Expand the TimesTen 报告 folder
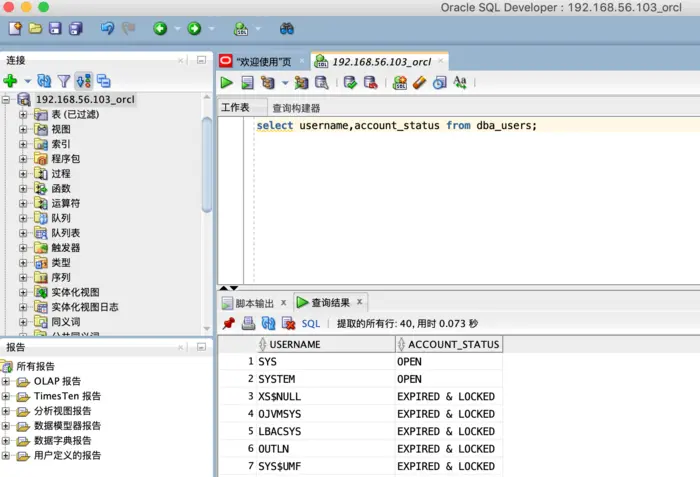The image size is (700, 477). coord(6,396)
